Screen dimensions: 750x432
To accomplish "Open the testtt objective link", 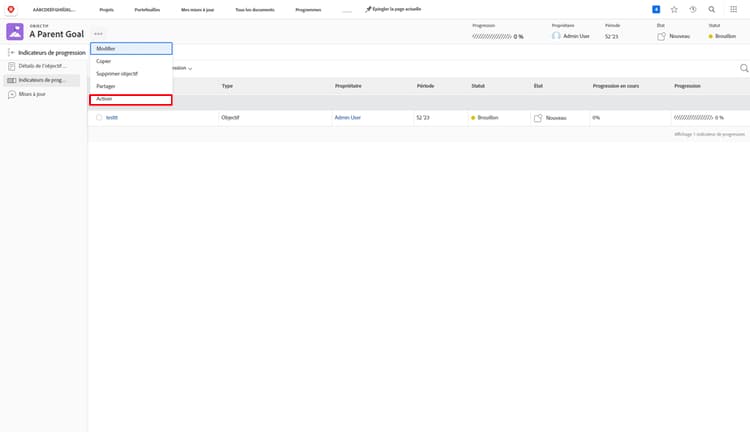I will (x=112, y=117).
